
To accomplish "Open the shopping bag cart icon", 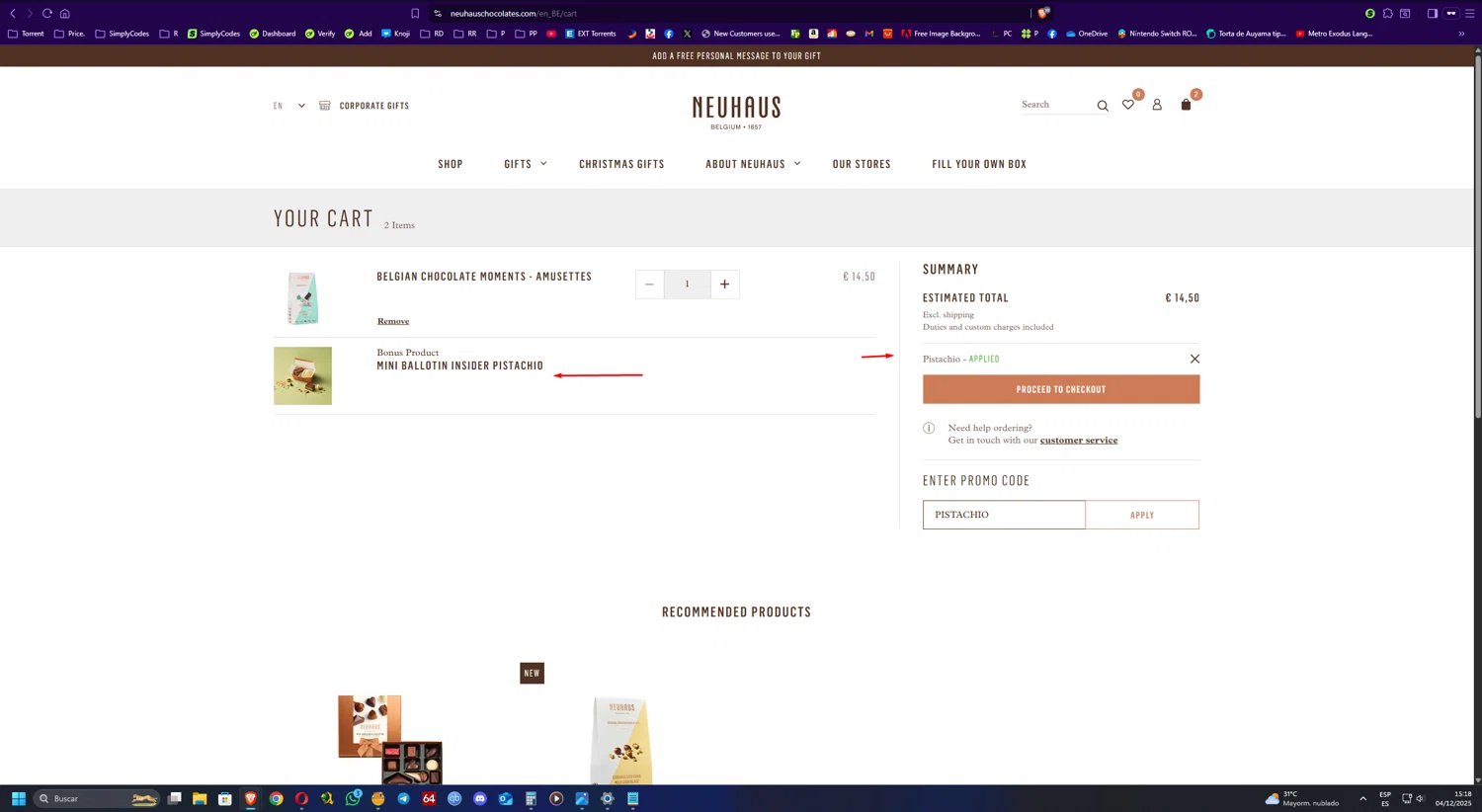I will pos(1186,105).
